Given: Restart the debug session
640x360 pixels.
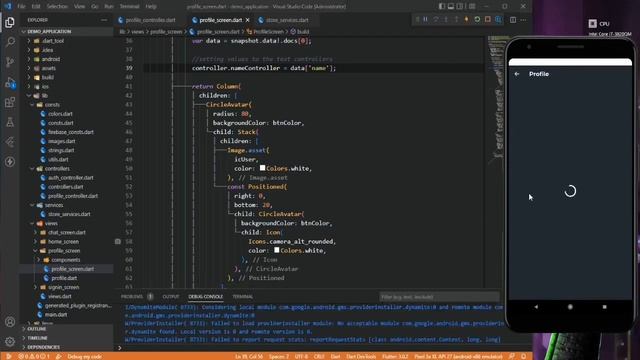Looking at the screenshot, I should (x=477, y=20).
